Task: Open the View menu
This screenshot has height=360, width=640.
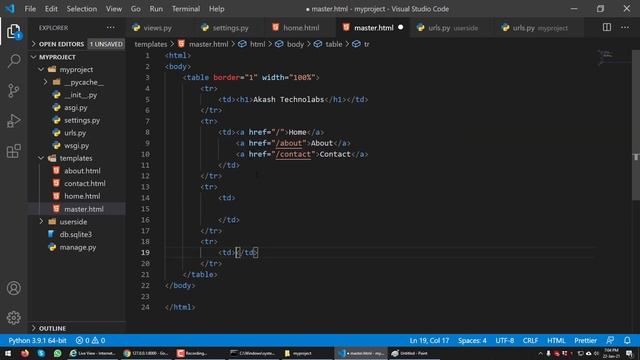Action: point(114,9)
